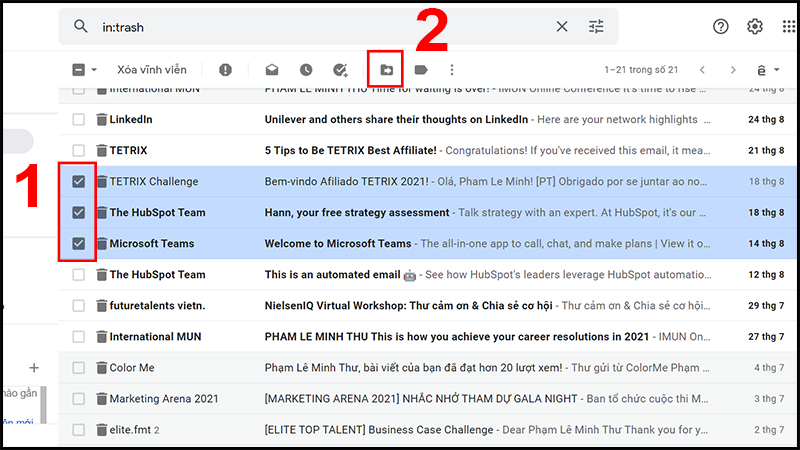Viewport: 800px width, 450px height.
Task: Clear the in:trash search text
Action: pos(562,27)
